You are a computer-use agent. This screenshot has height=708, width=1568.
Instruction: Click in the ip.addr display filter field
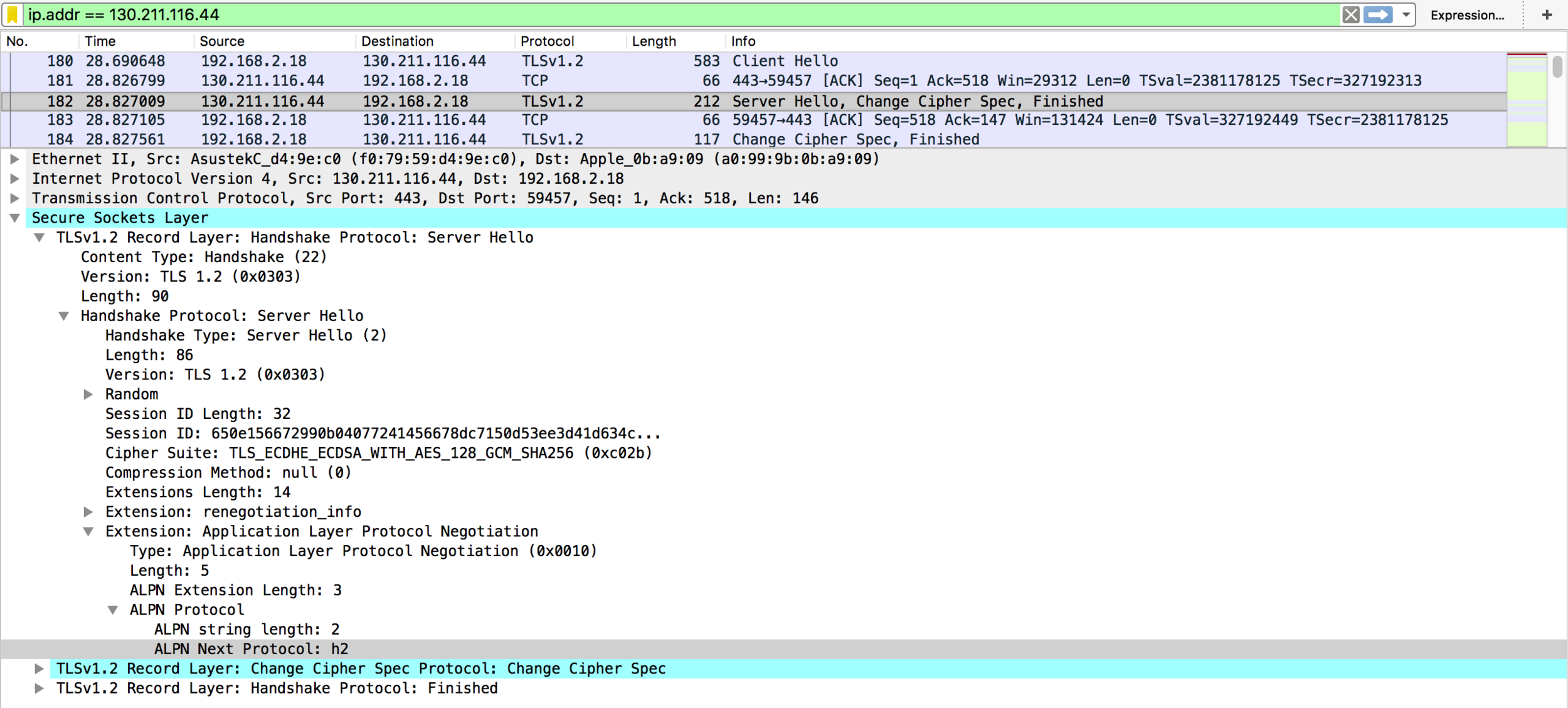coord(627,14)
